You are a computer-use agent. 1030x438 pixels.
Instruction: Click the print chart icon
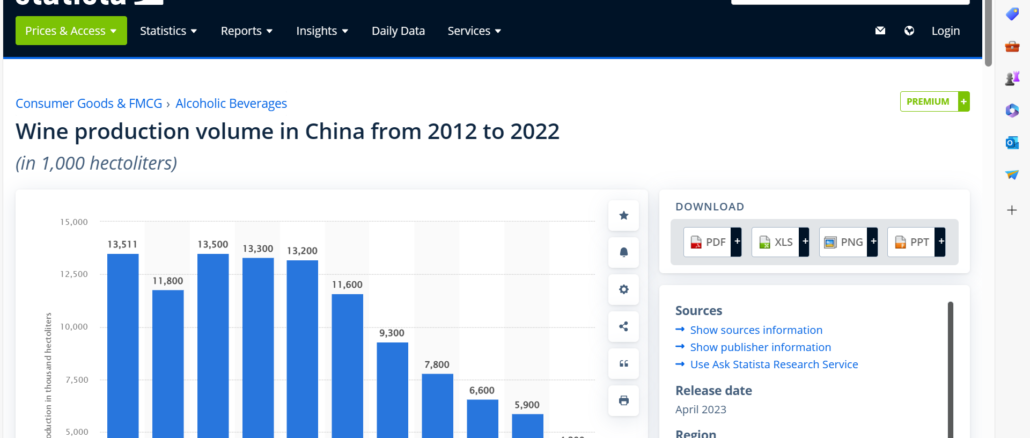coord(624,400)
